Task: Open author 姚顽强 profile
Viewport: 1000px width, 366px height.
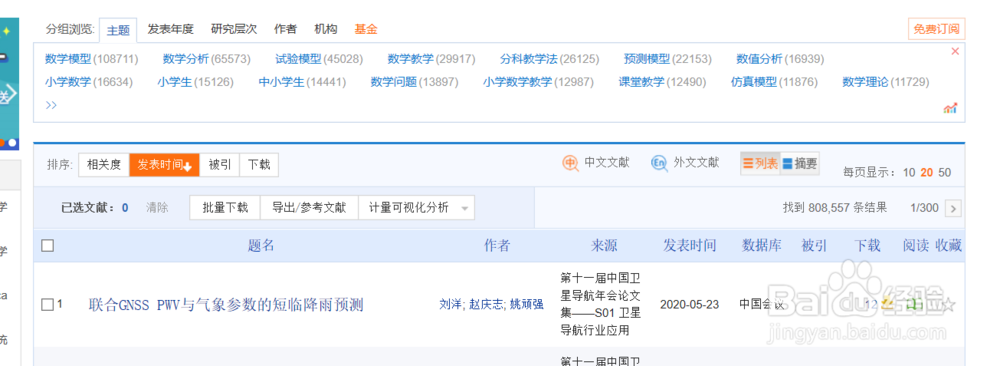Action: point(527,305)
